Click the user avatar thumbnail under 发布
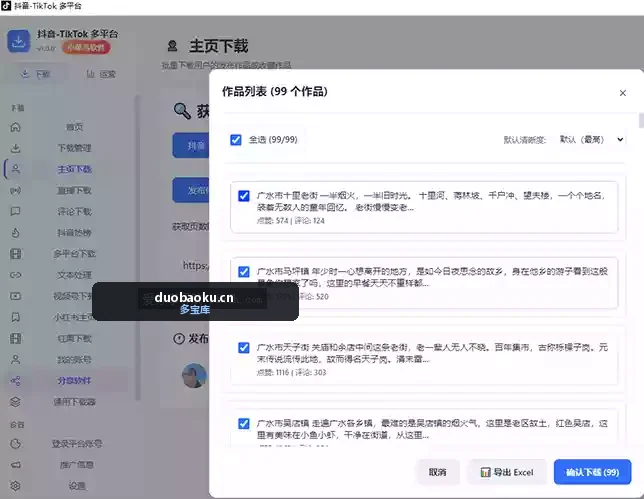This screenshot has width=644, height=499. [x=194, y=375]
